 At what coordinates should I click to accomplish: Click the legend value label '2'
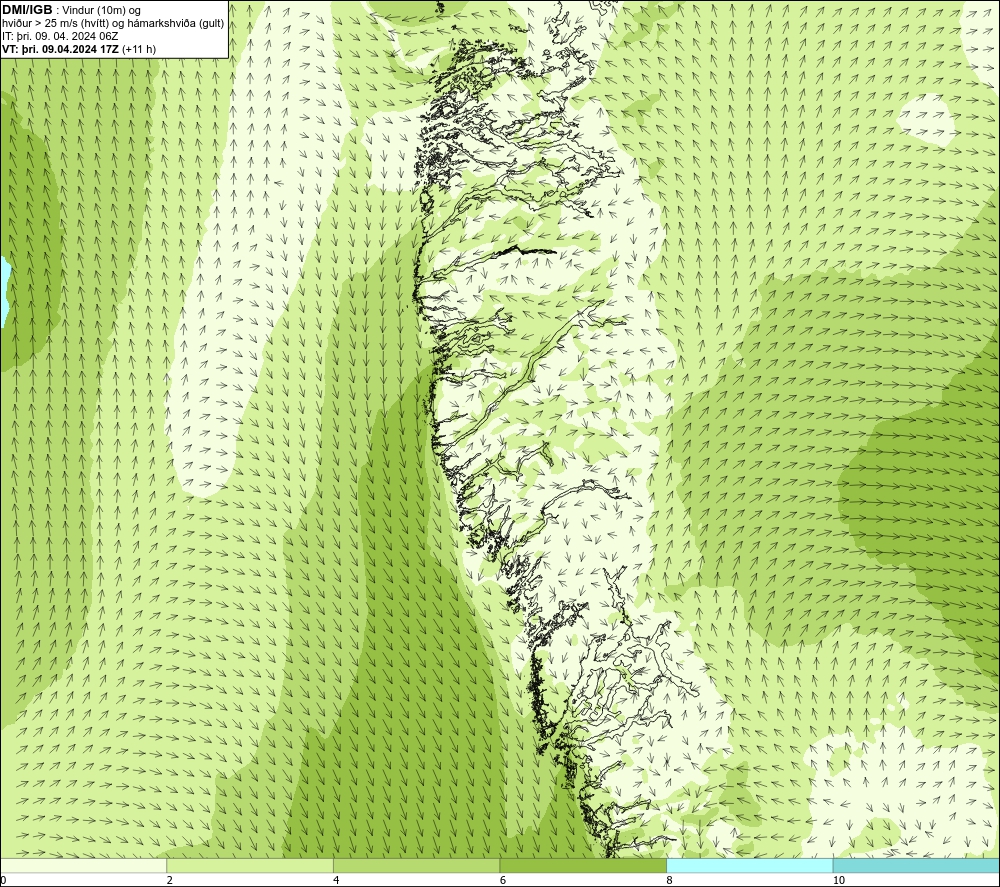(x=170, y=880)
